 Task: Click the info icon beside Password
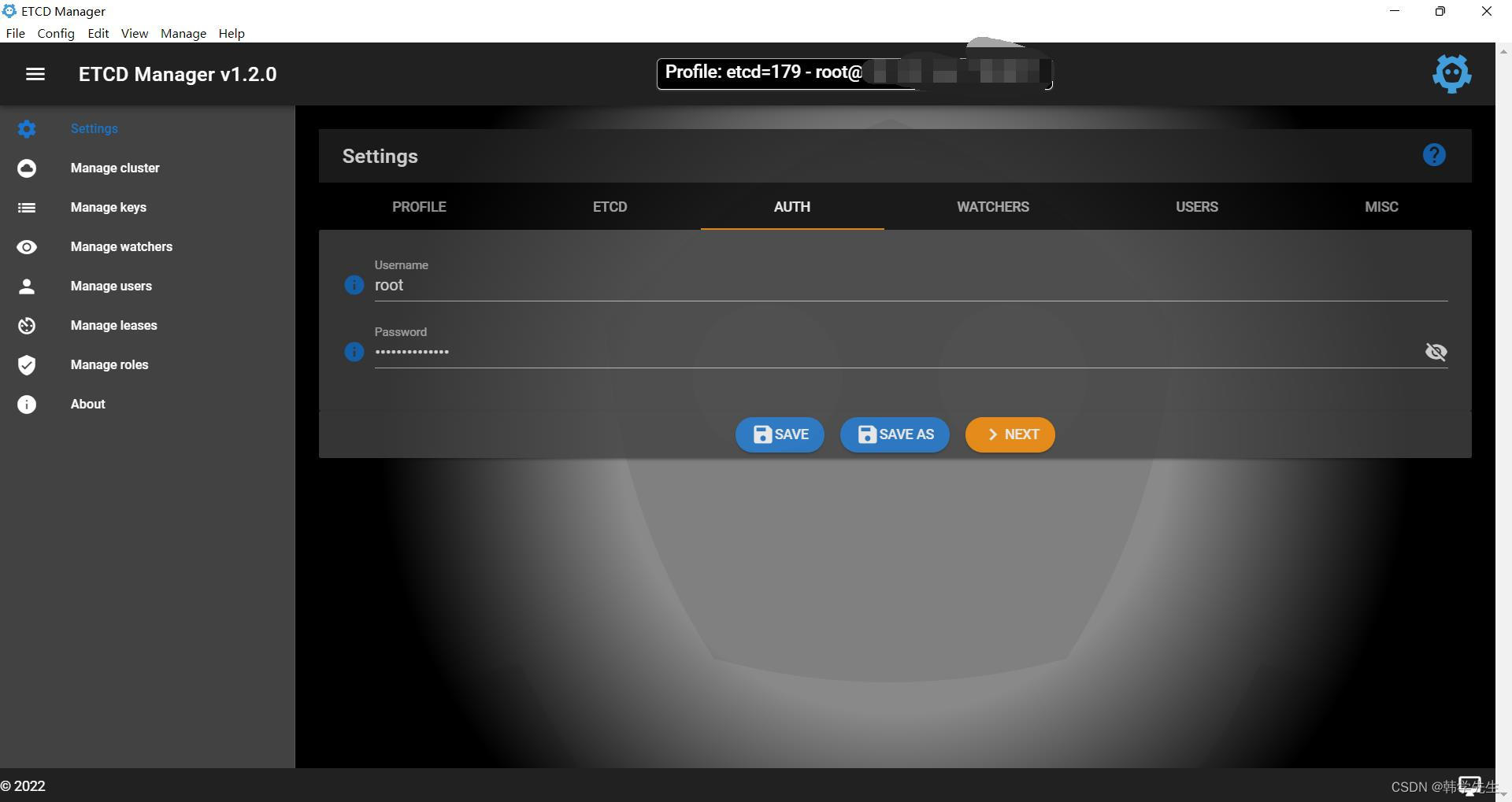(x=354, y=352)
